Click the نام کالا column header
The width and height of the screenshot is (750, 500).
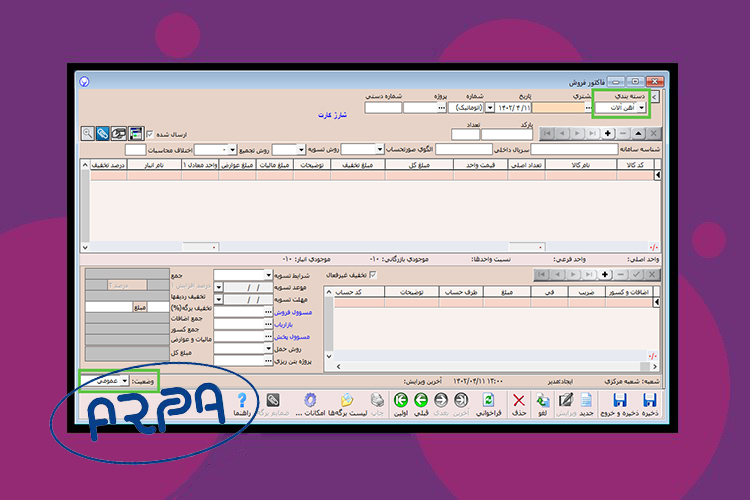[x=580, y=165]
